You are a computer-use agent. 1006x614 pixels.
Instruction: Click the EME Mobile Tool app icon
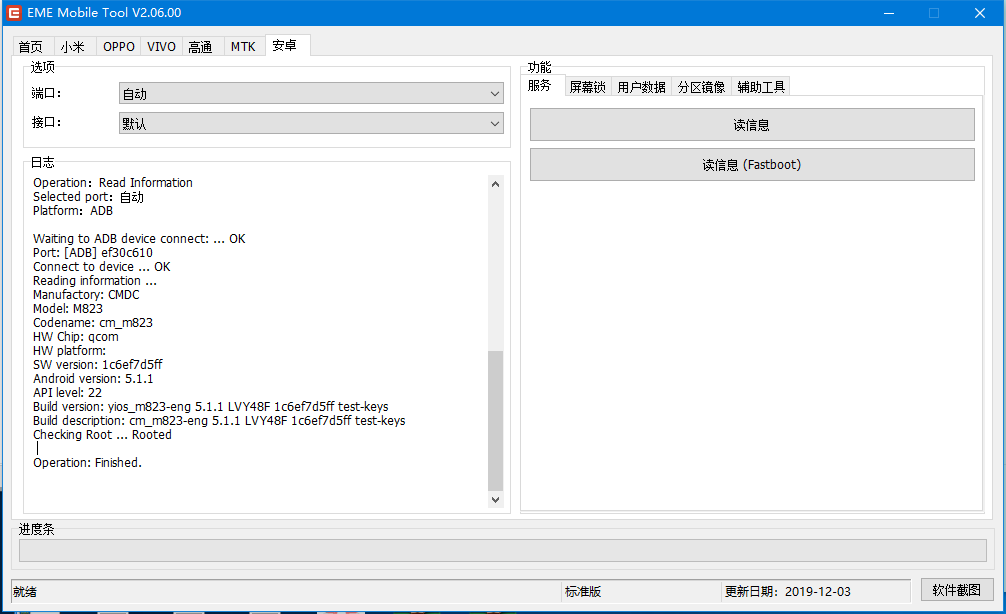(14, 13)
